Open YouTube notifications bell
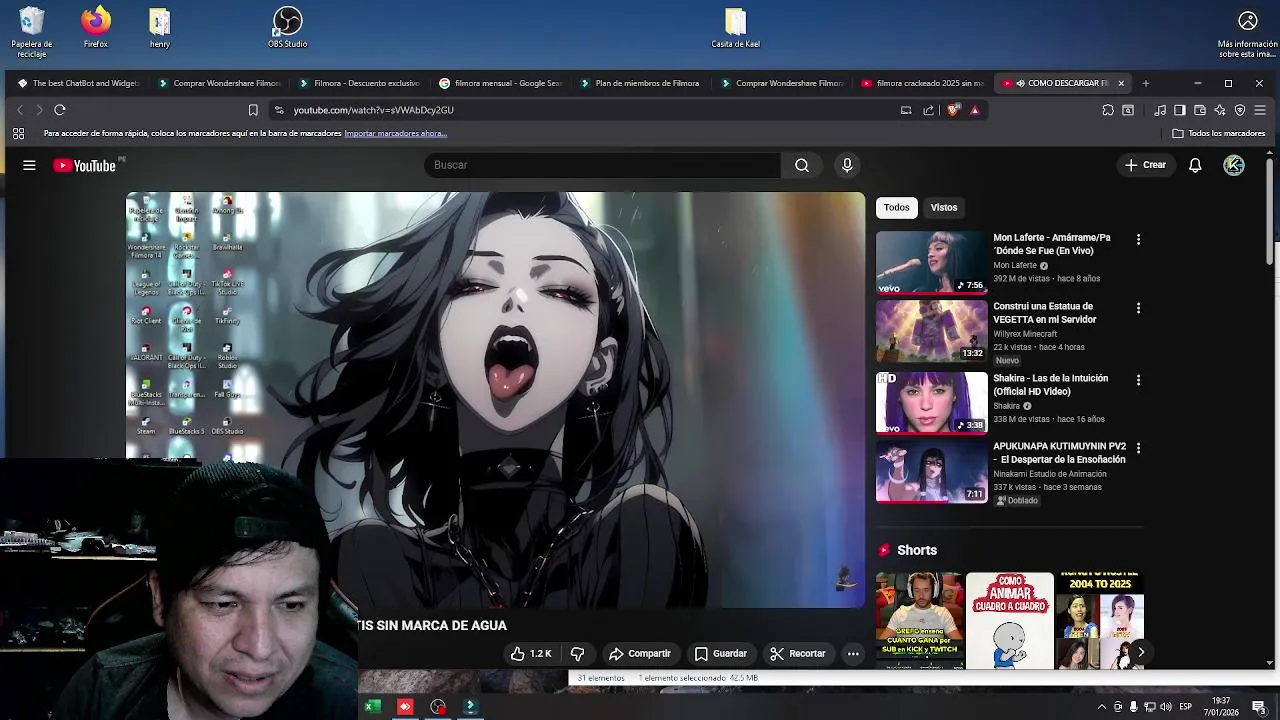 (x=1195, y=165)
